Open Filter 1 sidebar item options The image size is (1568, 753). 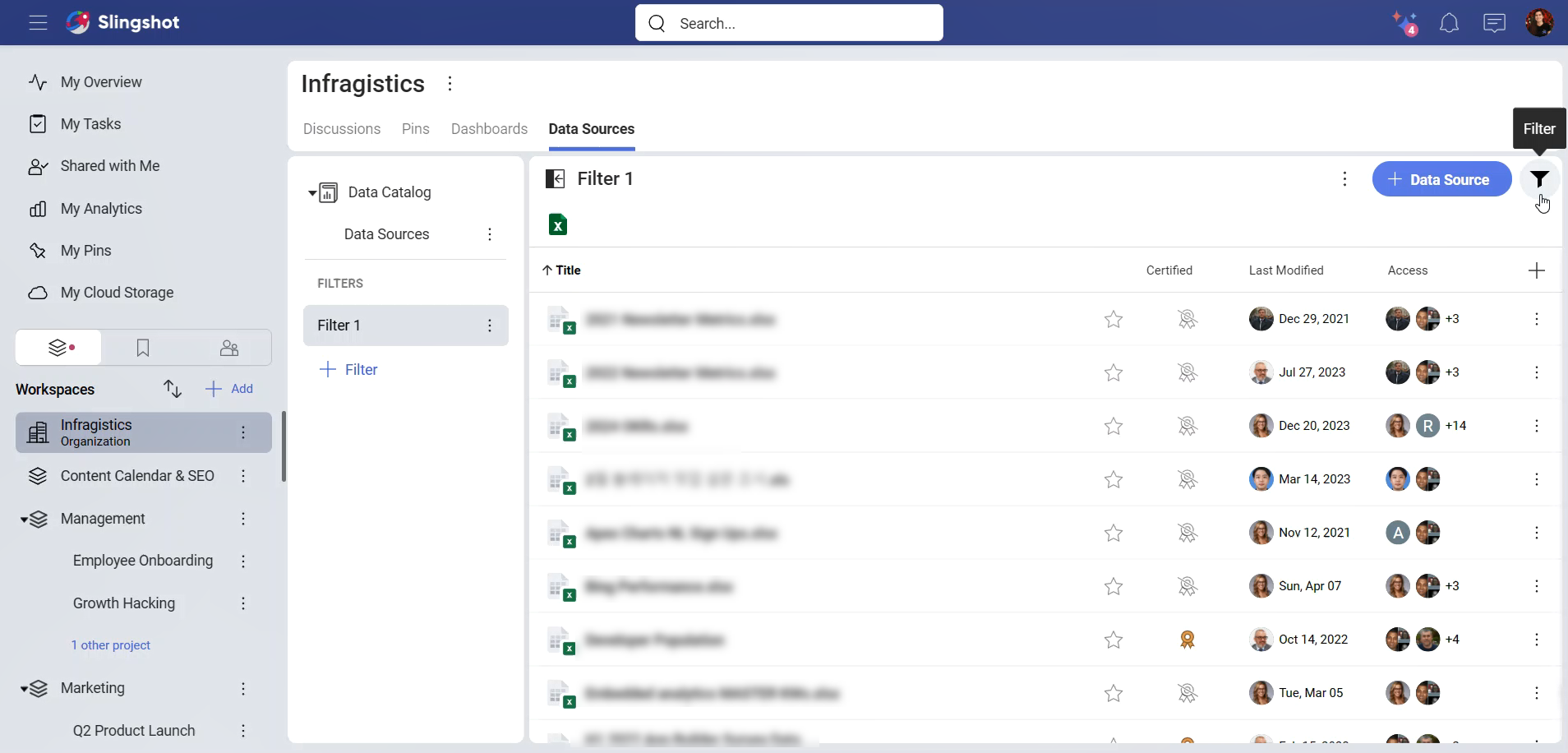(x=490, y=326)
